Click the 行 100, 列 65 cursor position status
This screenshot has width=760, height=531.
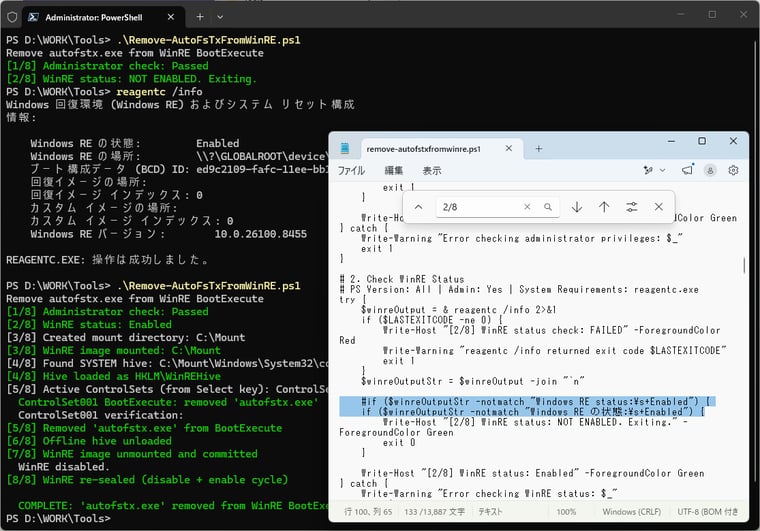tap(368, 512)
